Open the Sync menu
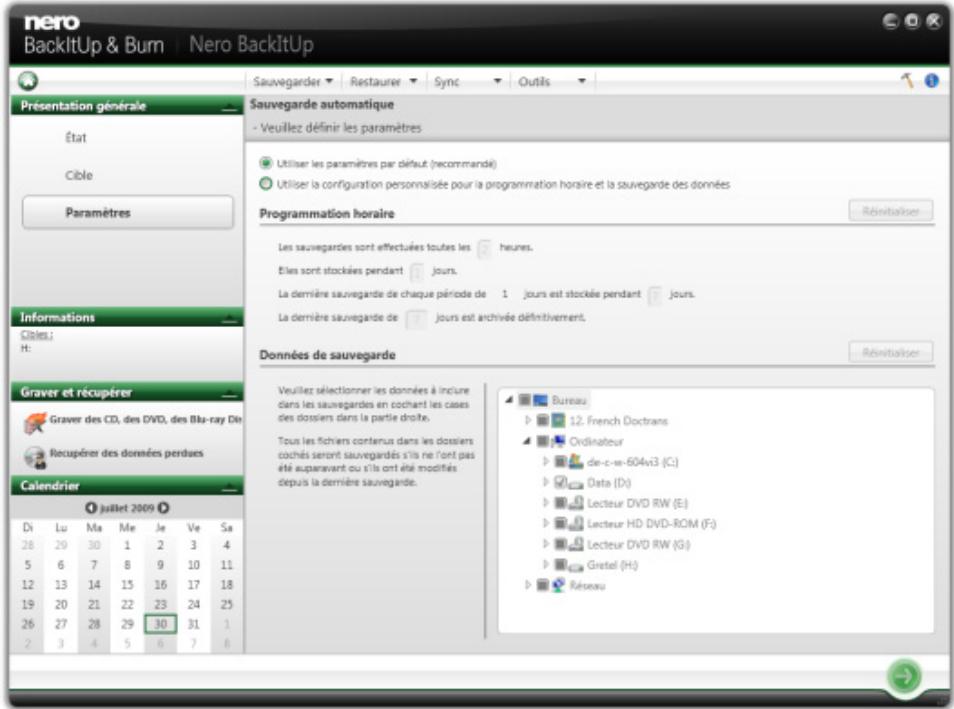 coord(467,81)
